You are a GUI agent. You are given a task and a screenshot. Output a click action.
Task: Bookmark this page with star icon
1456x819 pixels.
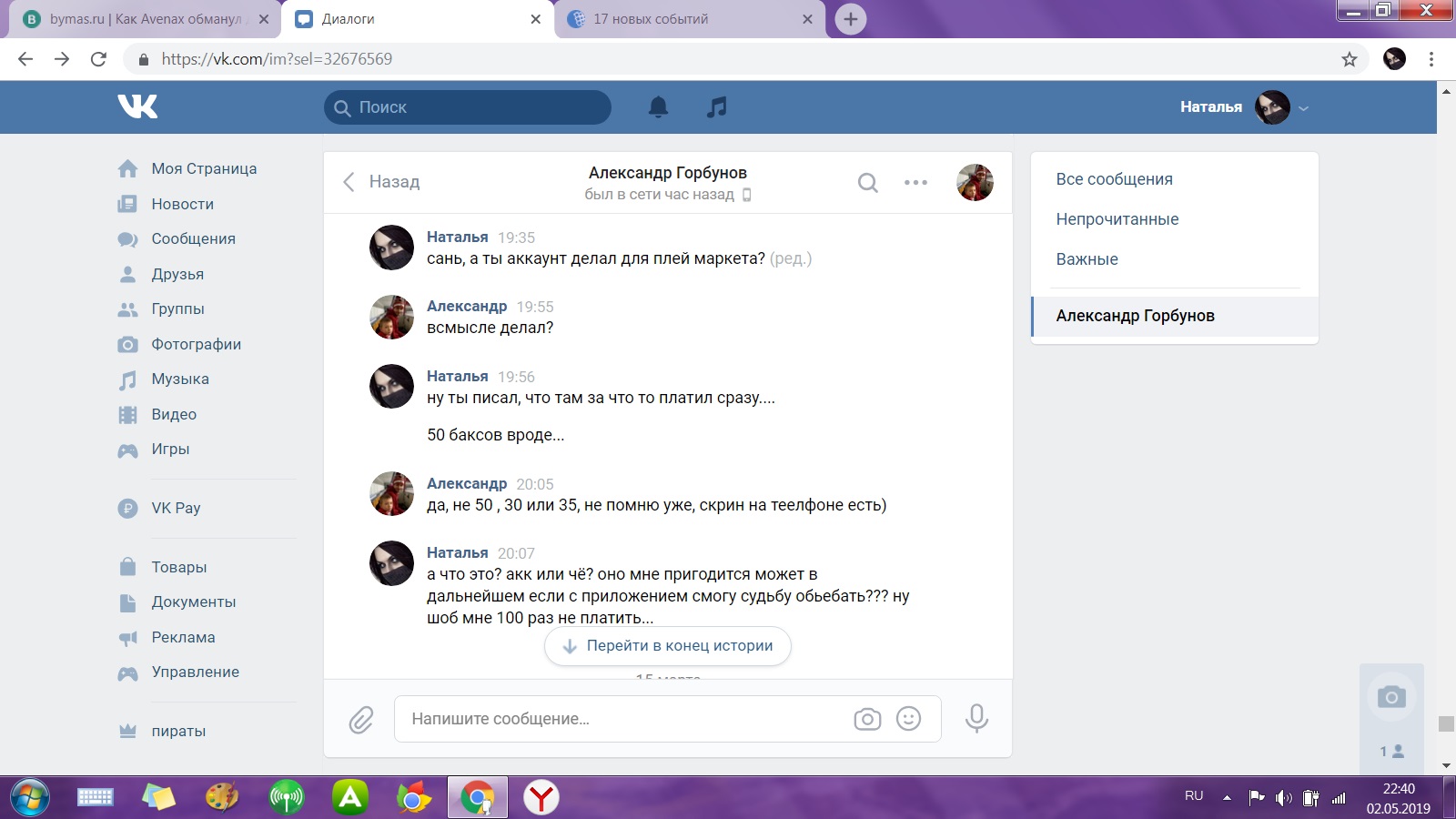(1349, 59)
